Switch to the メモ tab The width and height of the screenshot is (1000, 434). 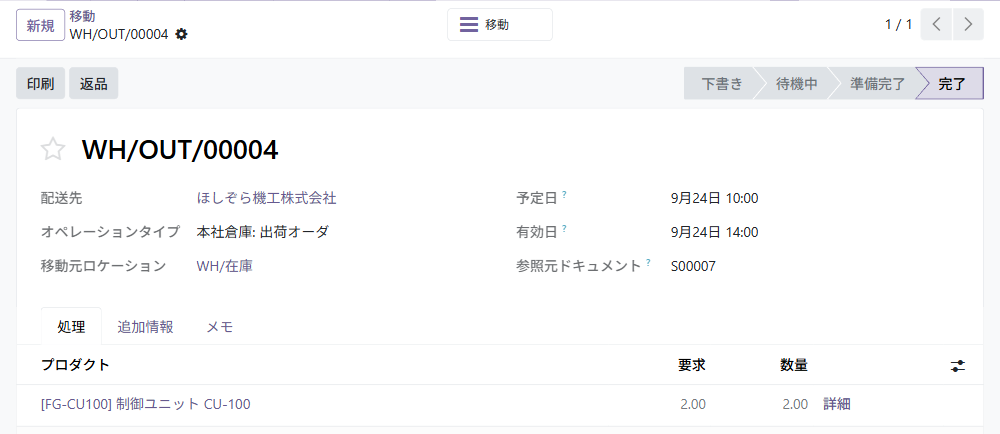click(x=219, y=327)
